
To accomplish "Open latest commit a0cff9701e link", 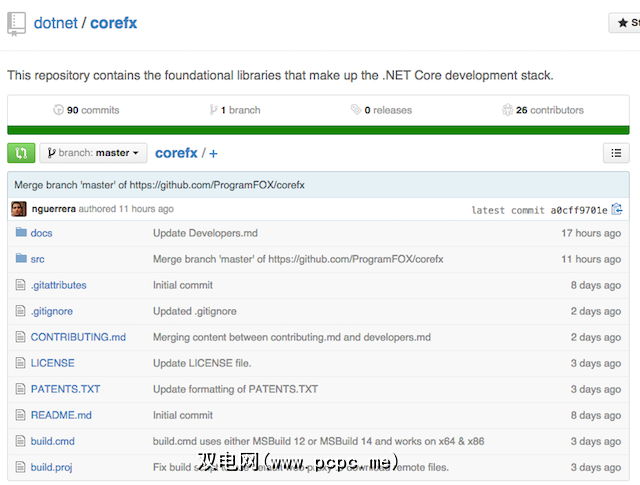I will click(579, 210).
